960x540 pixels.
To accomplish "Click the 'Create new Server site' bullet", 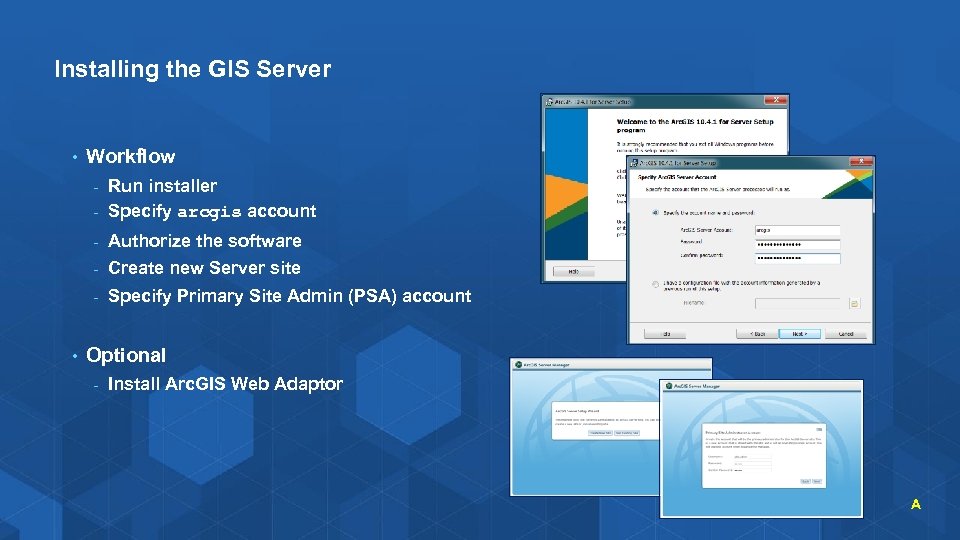I will [x=204, y=268].
